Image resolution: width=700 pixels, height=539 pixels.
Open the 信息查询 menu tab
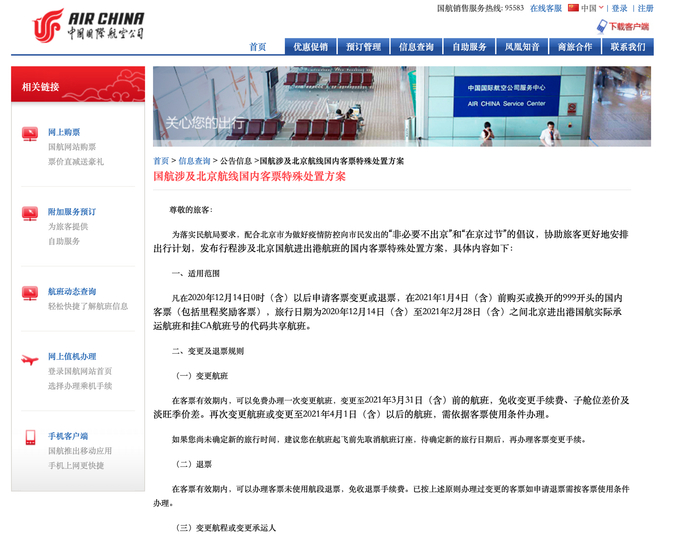[x=416, y=46]
